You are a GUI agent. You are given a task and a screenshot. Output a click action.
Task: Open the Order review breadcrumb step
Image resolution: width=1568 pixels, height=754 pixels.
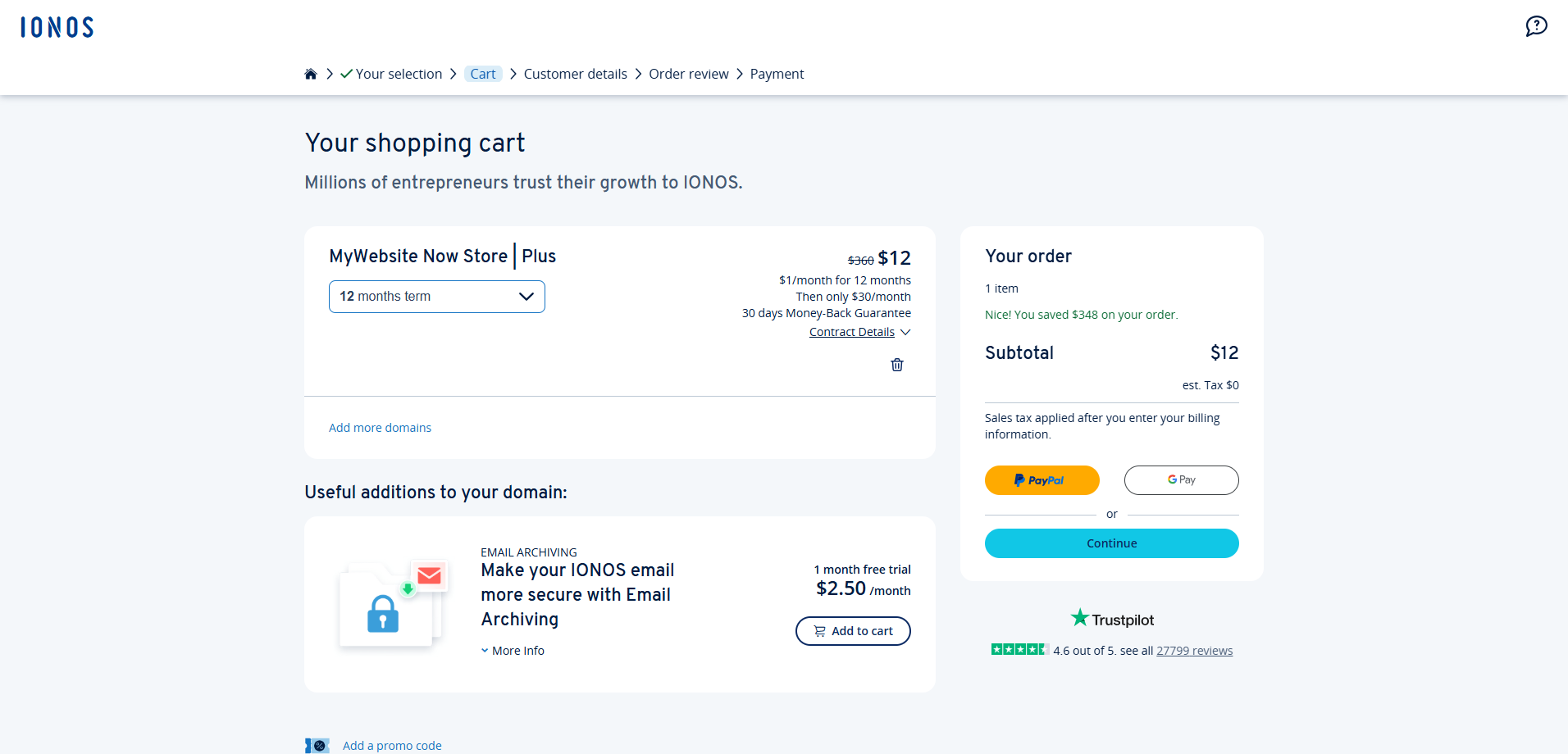click(688, 74)
